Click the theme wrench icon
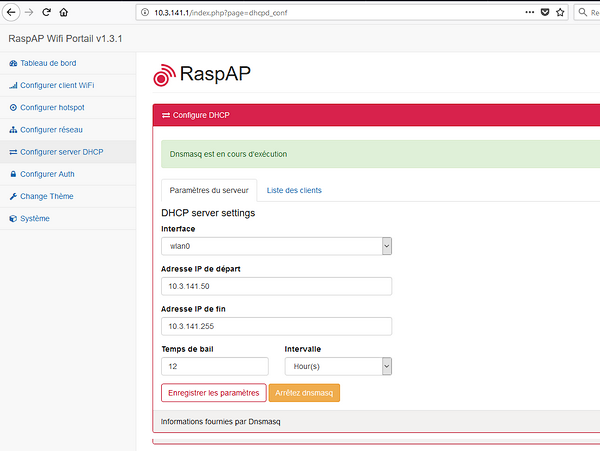The width and height of the screenshot is (600, 451). (x=13, y=196)
